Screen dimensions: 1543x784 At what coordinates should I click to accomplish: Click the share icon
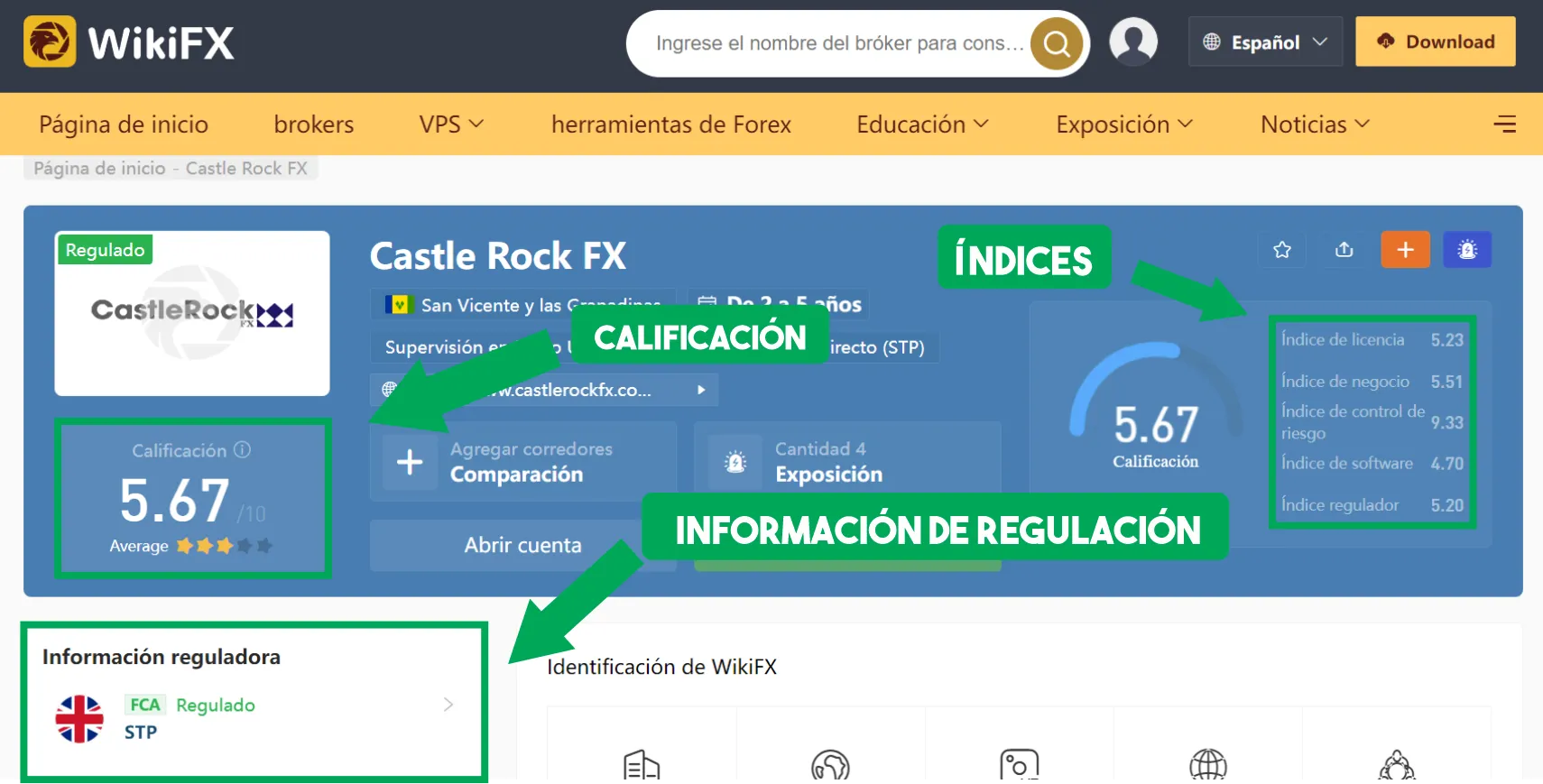point(1344,250)
